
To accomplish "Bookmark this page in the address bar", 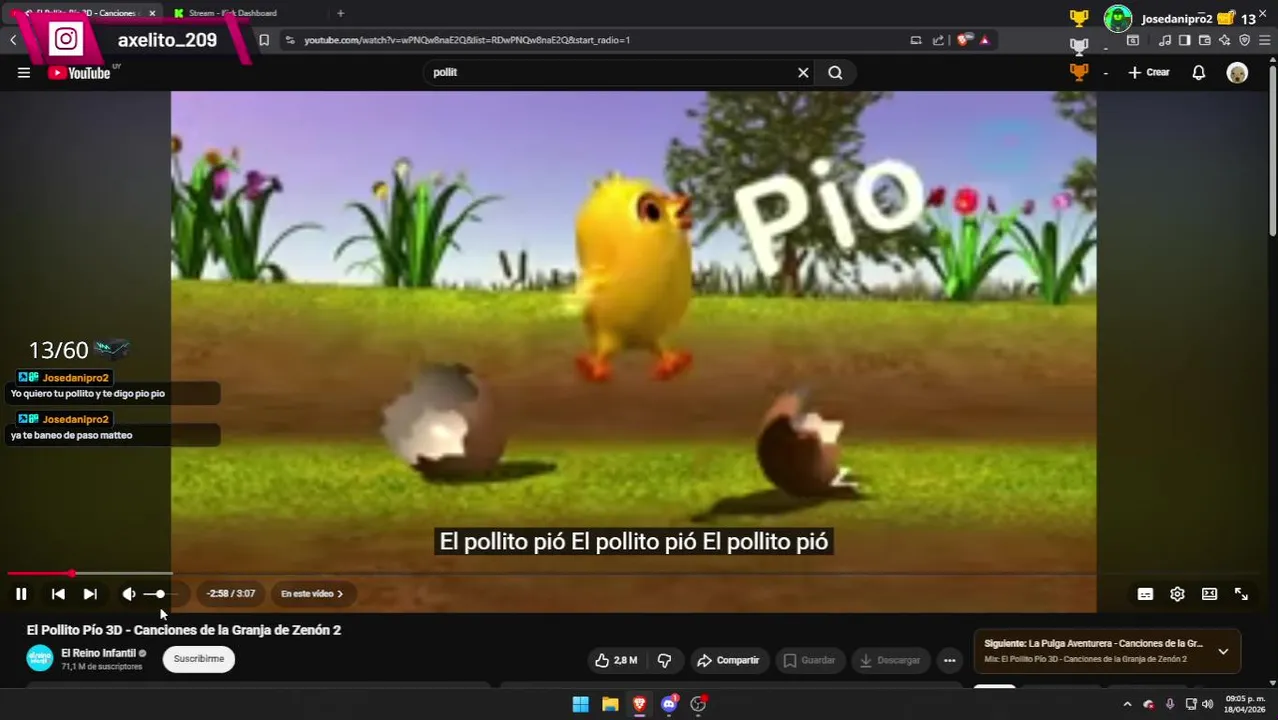I will click(x=264, y=40).
